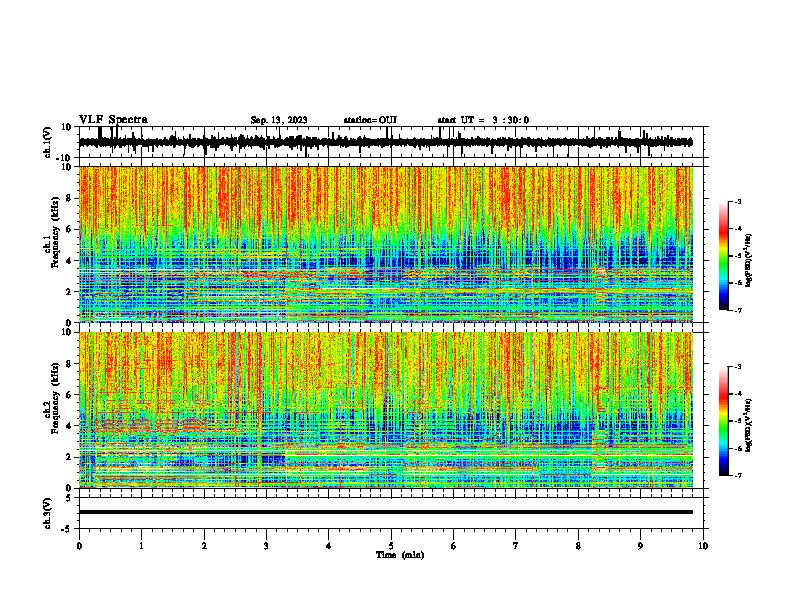Image resolution: width=792 pixels, height=612 pixels.
Task: Click the "4" kHz tick on ch.2 frequency axis
Action: click(69, 426)
